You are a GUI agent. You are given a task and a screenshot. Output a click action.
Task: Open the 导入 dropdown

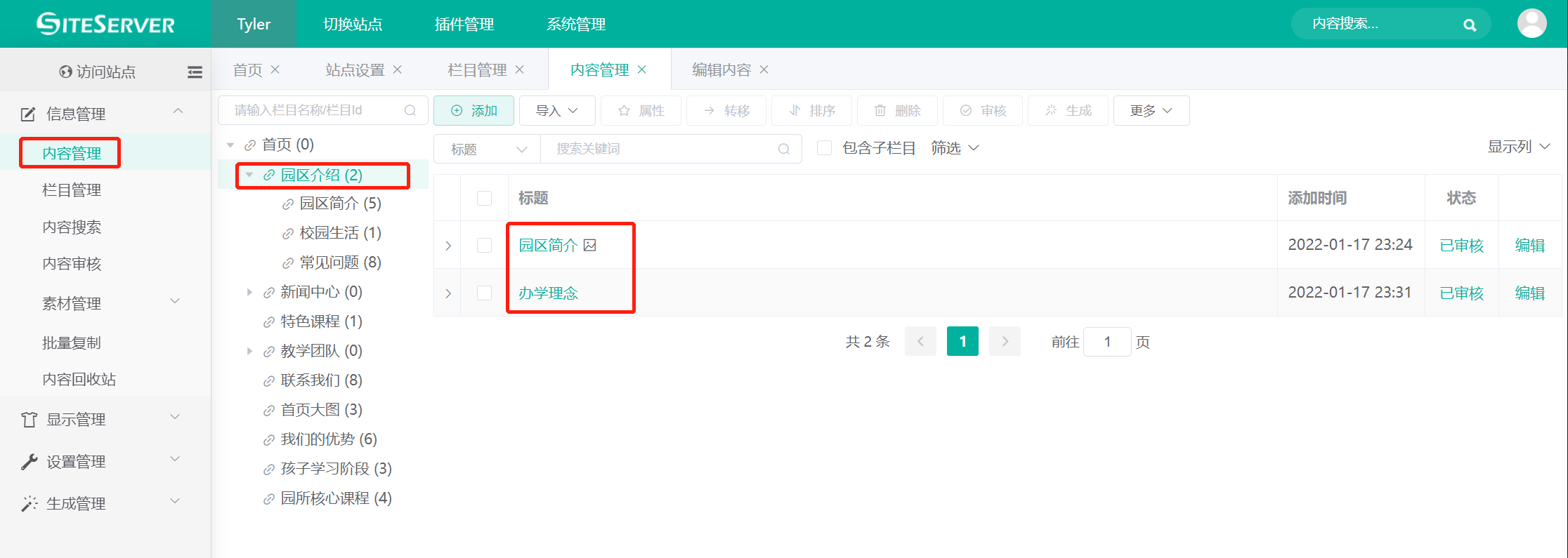coord(556,110)
